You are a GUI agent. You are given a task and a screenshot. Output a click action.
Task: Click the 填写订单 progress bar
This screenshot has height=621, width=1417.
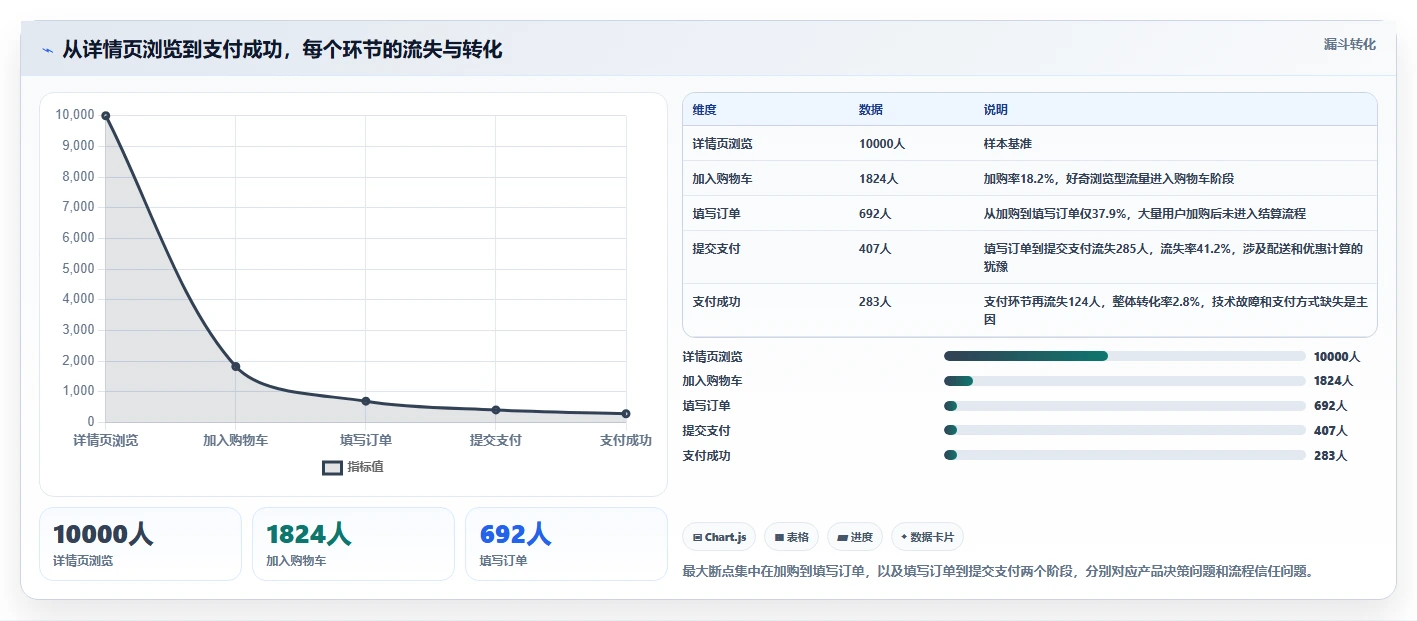(1125, 406)
